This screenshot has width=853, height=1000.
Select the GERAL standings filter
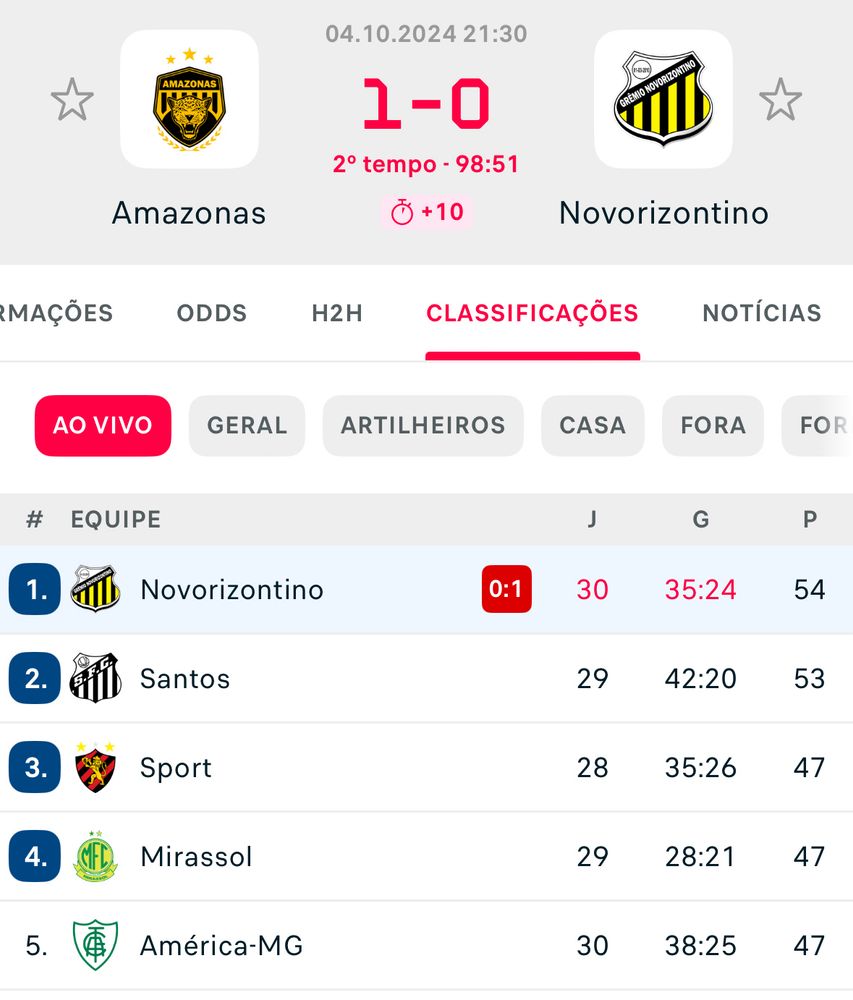(247, 426)
